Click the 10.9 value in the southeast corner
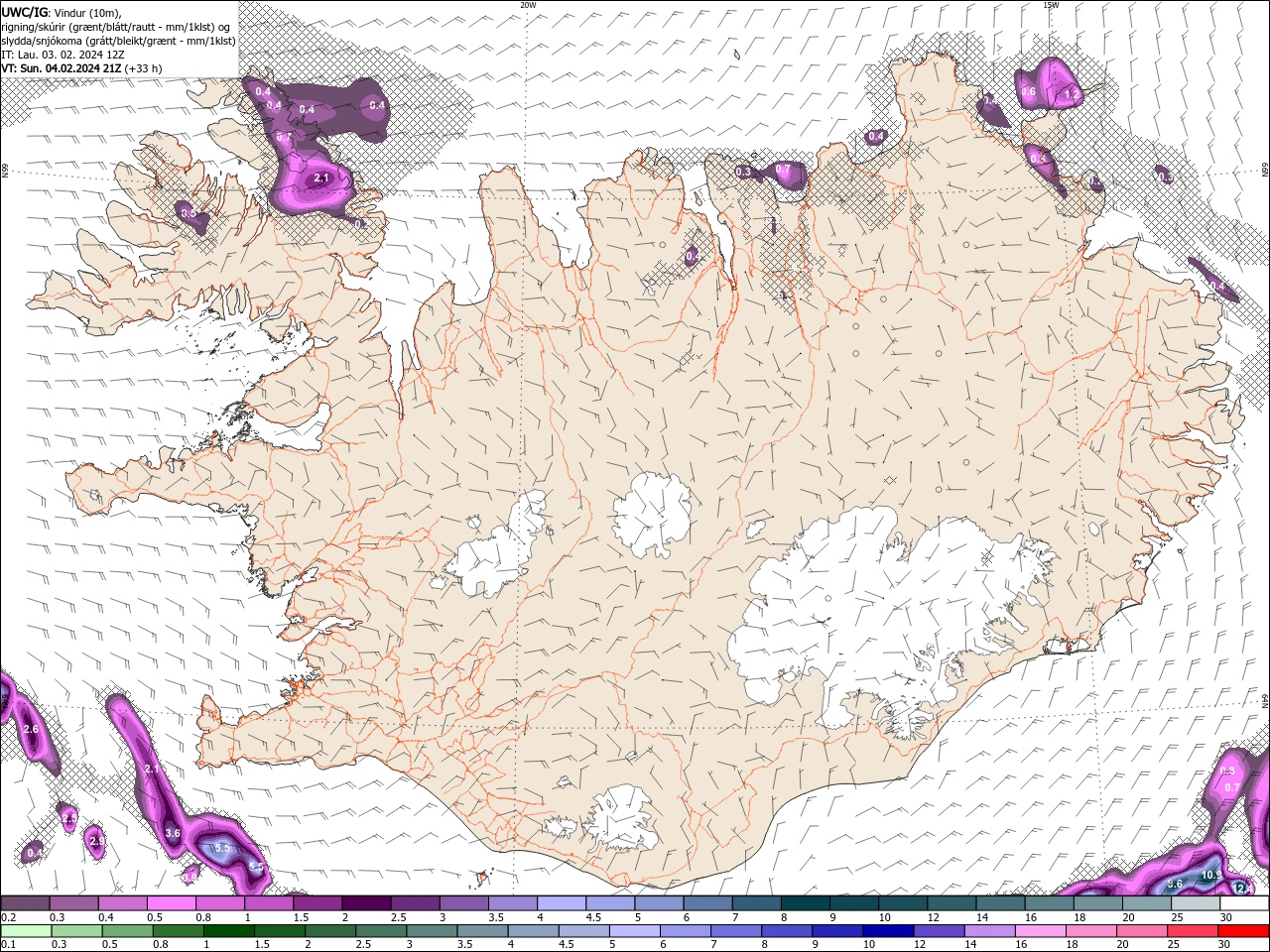The height and width of the screenshot is (952, 1270). [x=1211, y=876]
